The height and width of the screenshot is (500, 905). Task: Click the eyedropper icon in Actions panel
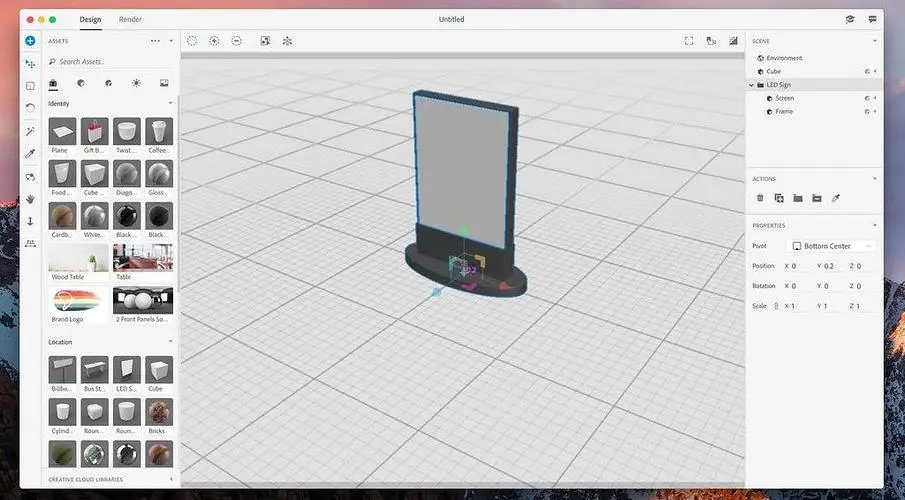(835, 198)
